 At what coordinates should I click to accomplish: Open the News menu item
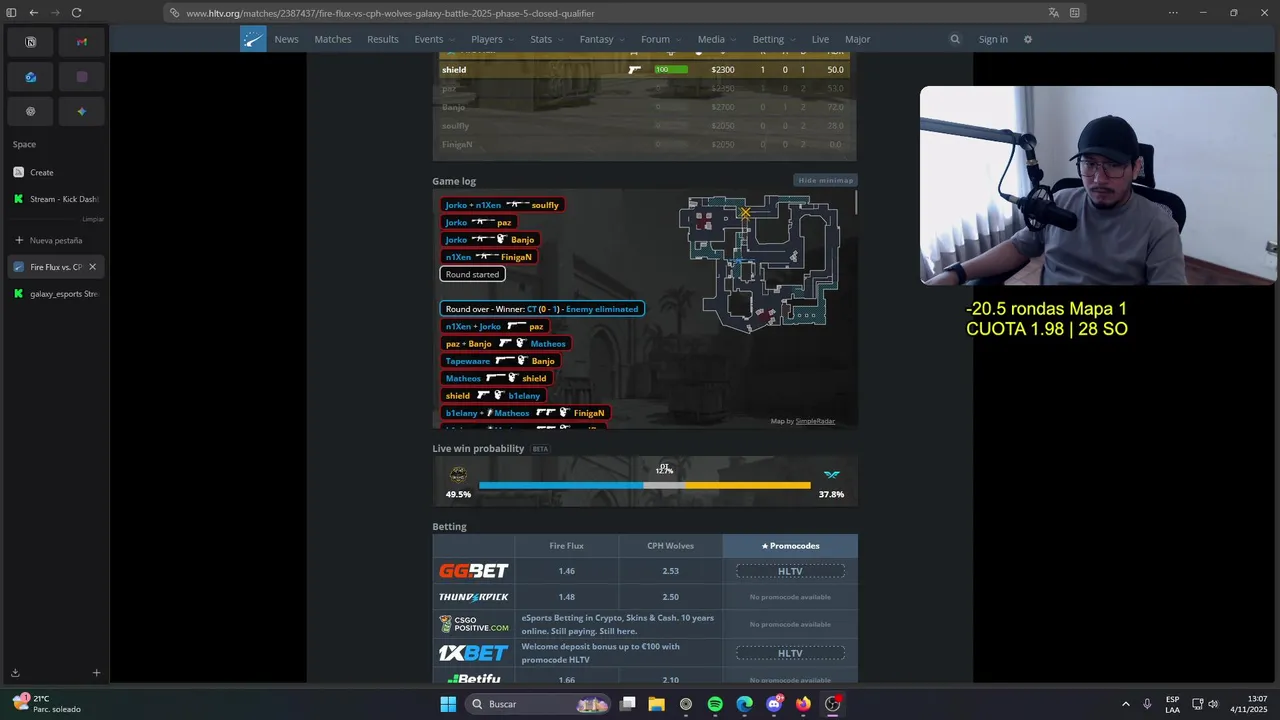(x=286, y=39)
